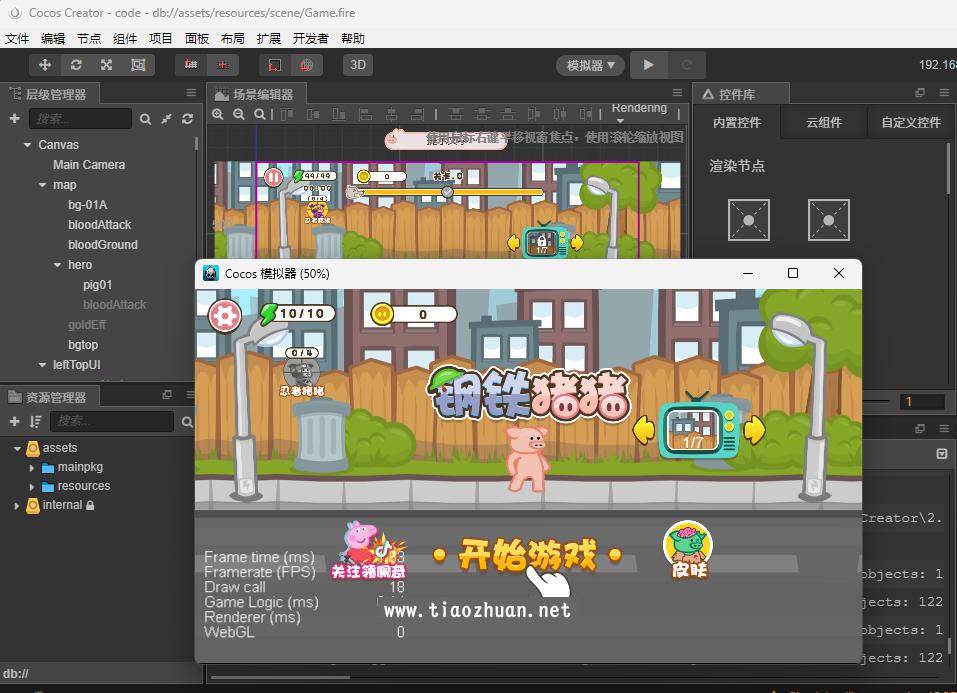The image size is (957, 693).
Task: Click the refresh preview button next to play
Action: click(687, 65)
